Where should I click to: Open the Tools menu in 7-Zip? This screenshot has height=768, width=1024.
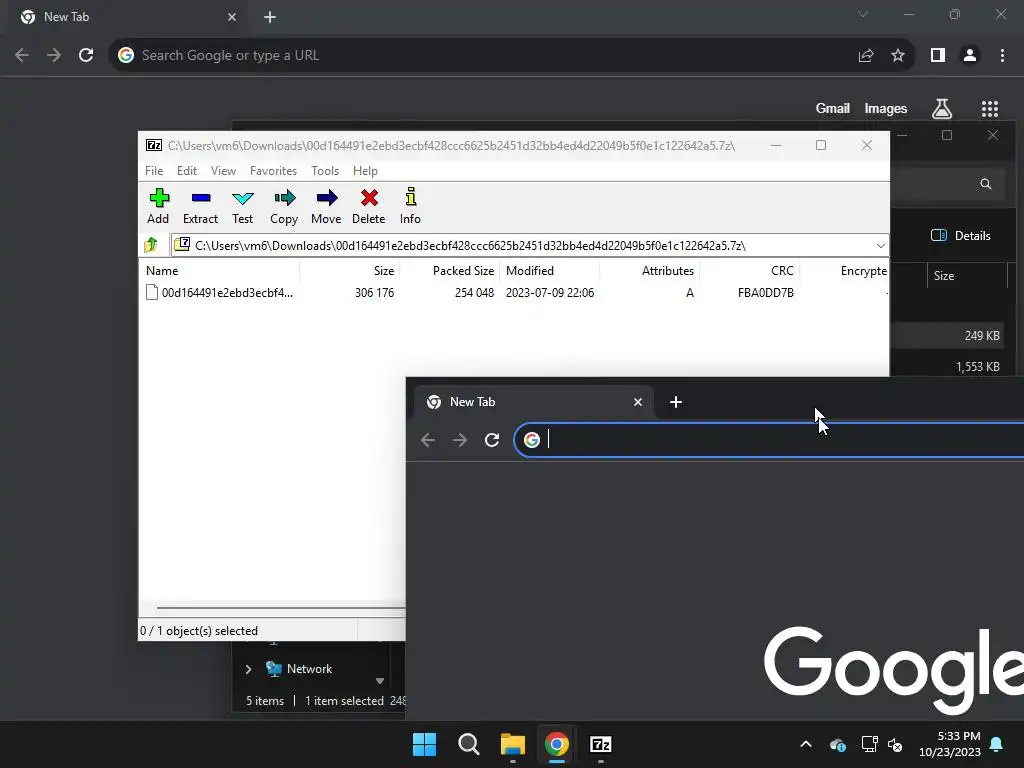pos(325,170)
